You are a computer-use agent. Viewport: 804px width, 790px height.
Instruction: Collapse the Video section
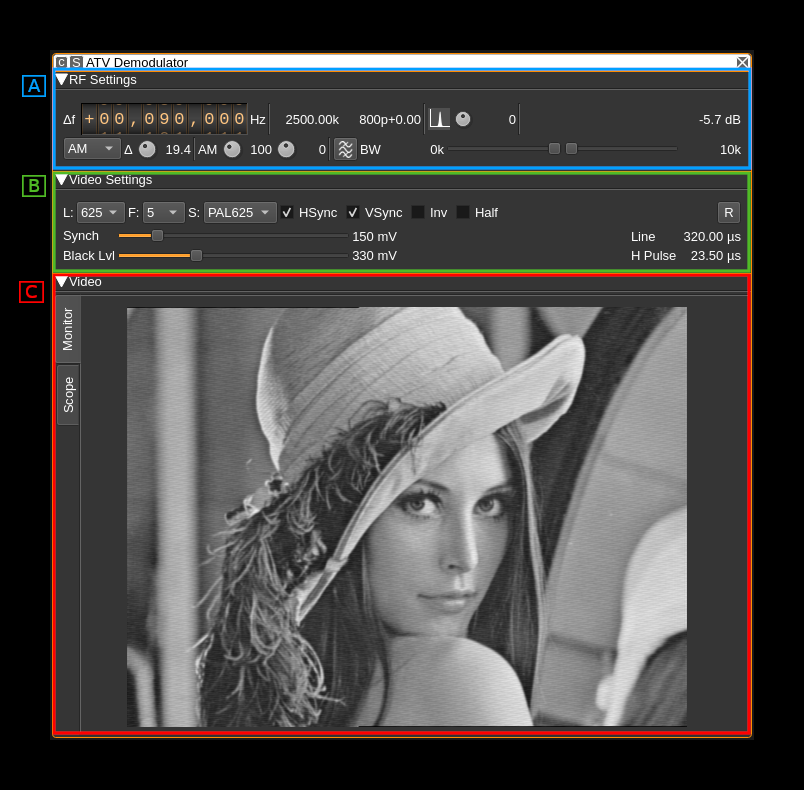(62, 281)
